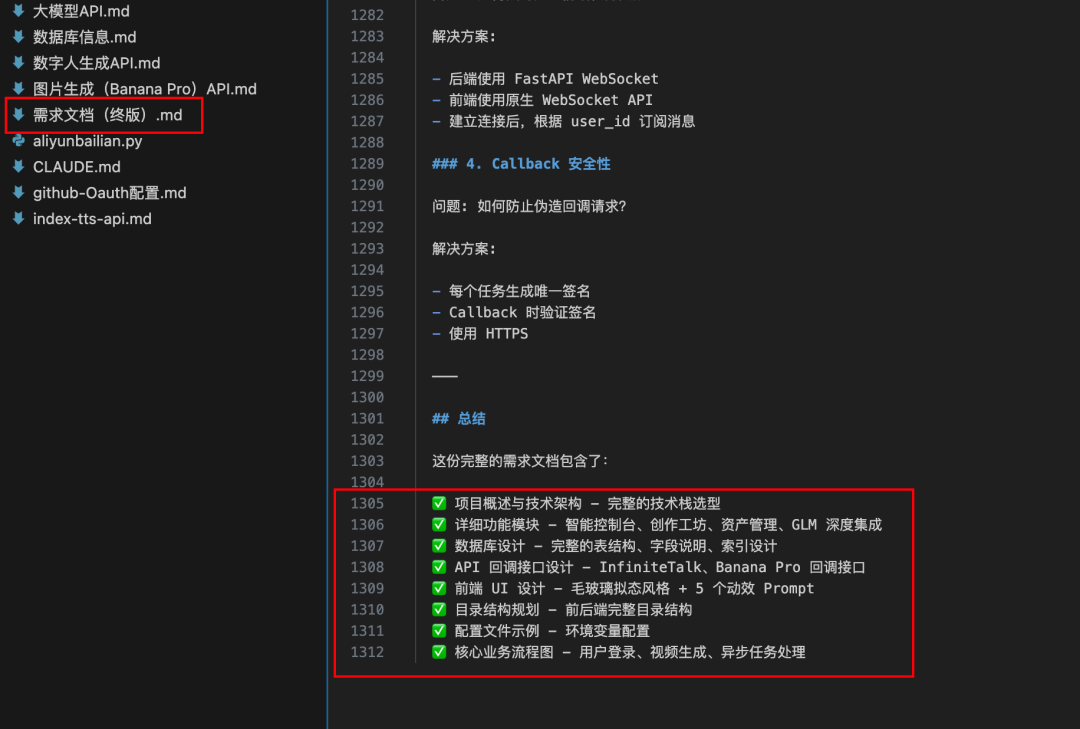
Task: Click the green check emoji on line 1307
Action: click(439, 546)
